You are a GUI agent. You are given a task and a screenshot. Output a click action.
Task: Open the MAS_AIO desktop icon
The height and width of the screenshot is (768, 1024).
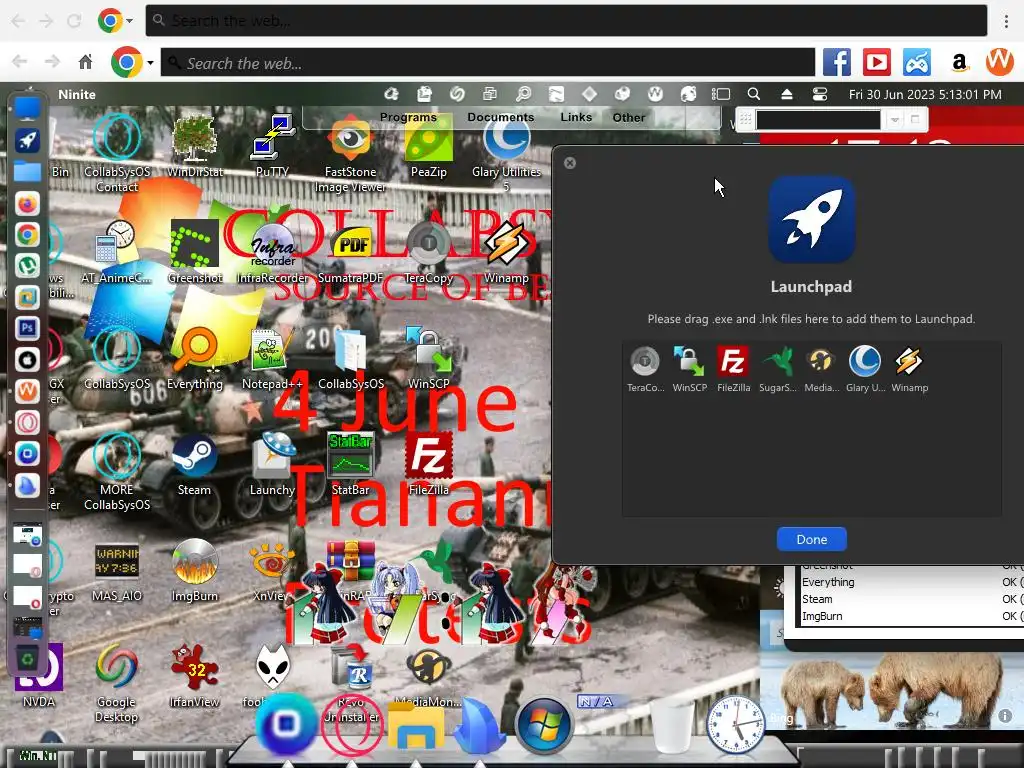(116, 571)
